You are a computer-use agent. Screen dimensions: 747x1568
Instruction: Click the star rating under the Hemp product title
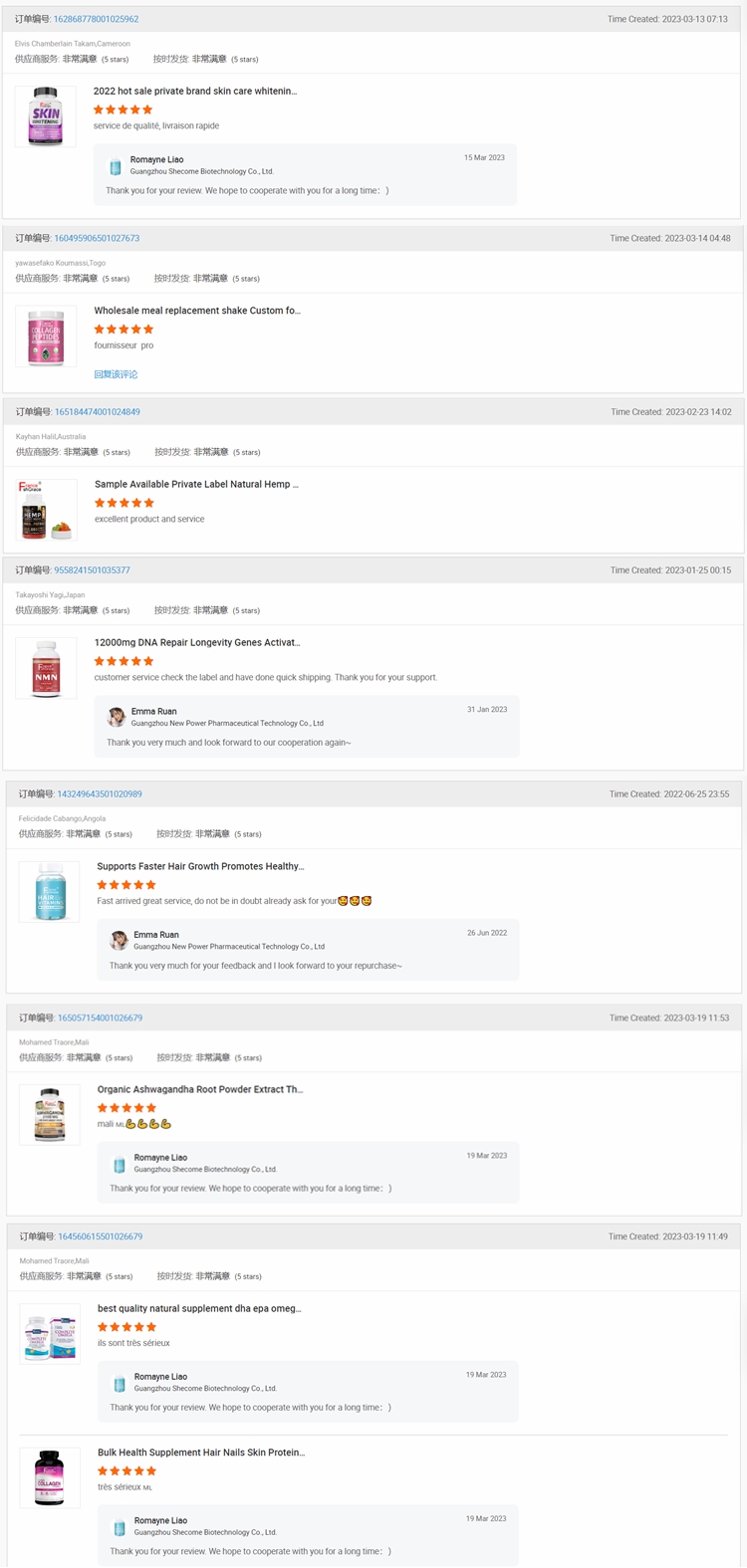(124, 503)
